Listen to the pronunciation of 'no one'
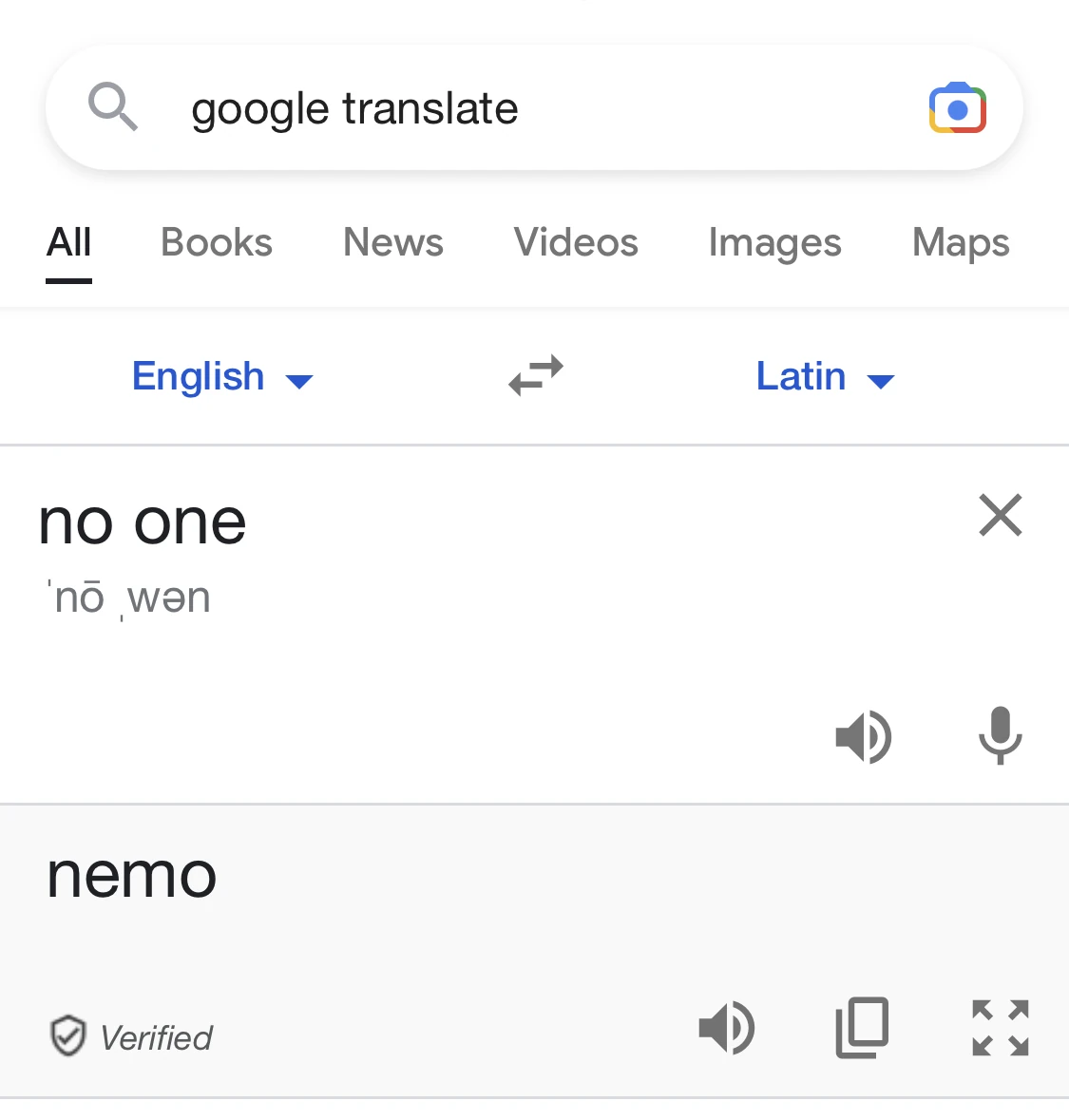 click(863, 736)
